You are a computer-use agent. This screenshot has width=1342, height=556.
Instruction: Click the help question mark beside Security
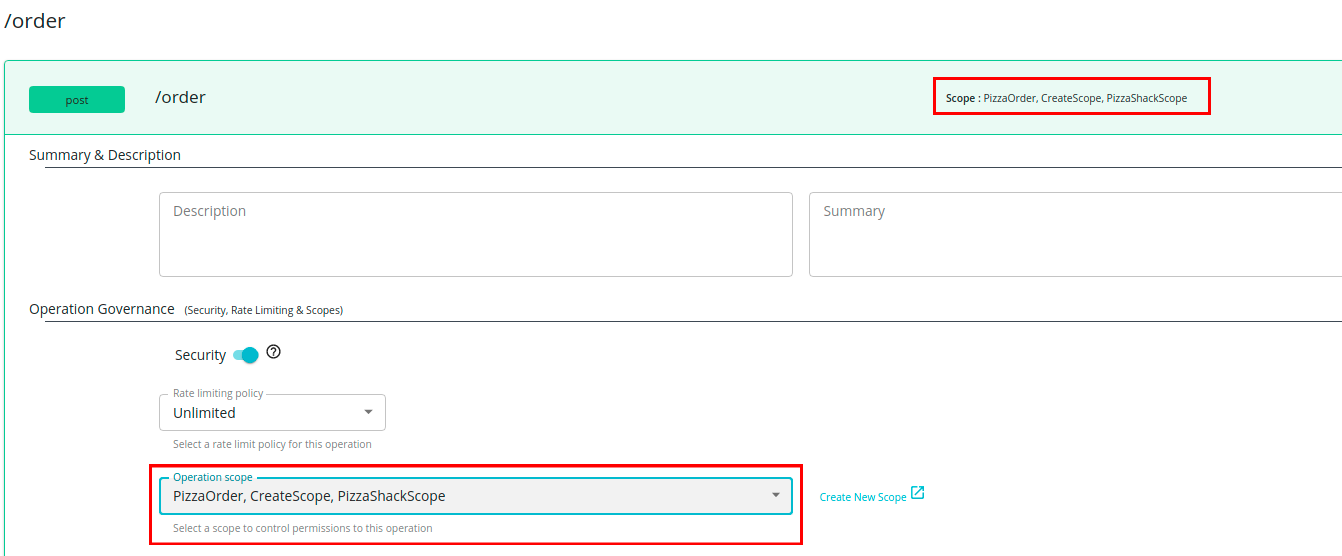tap(273, 352)
